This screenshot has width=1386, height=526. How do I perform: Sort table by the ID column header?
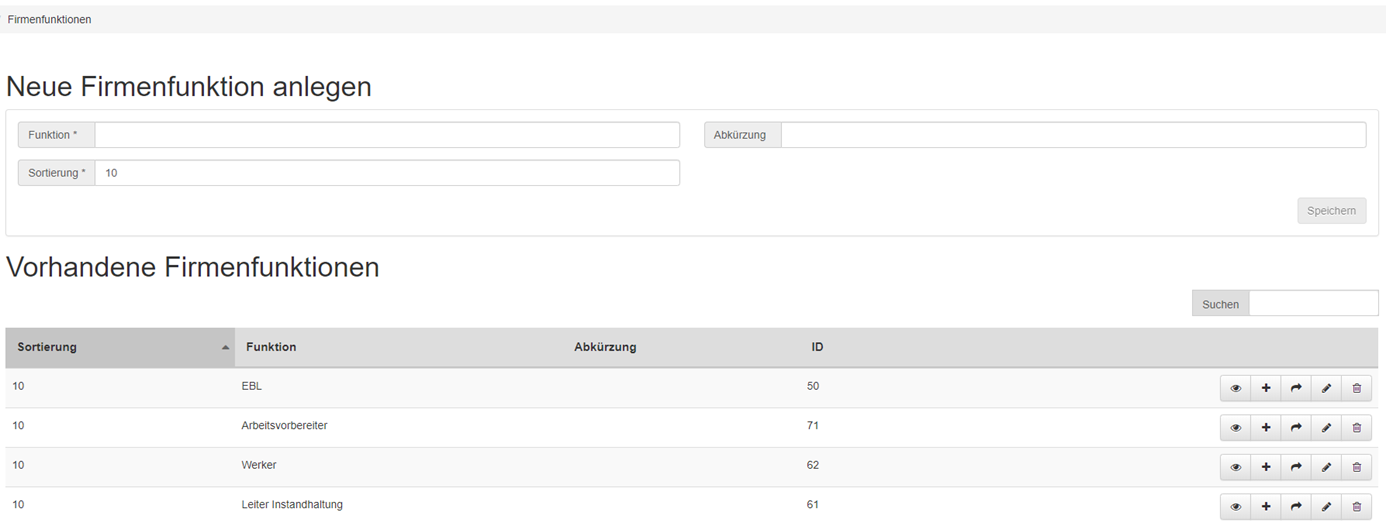pyautogui.click(x=817, y=347)
